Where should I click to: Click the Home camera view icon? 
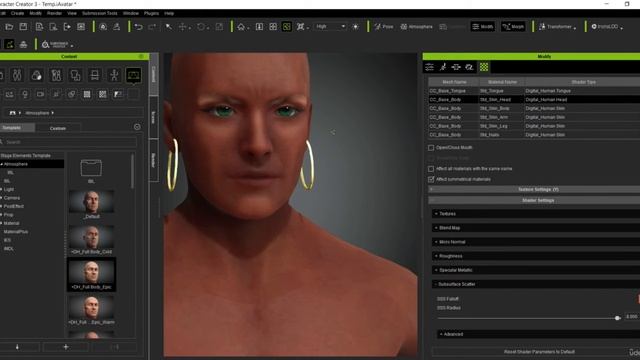tap(241, 27)
